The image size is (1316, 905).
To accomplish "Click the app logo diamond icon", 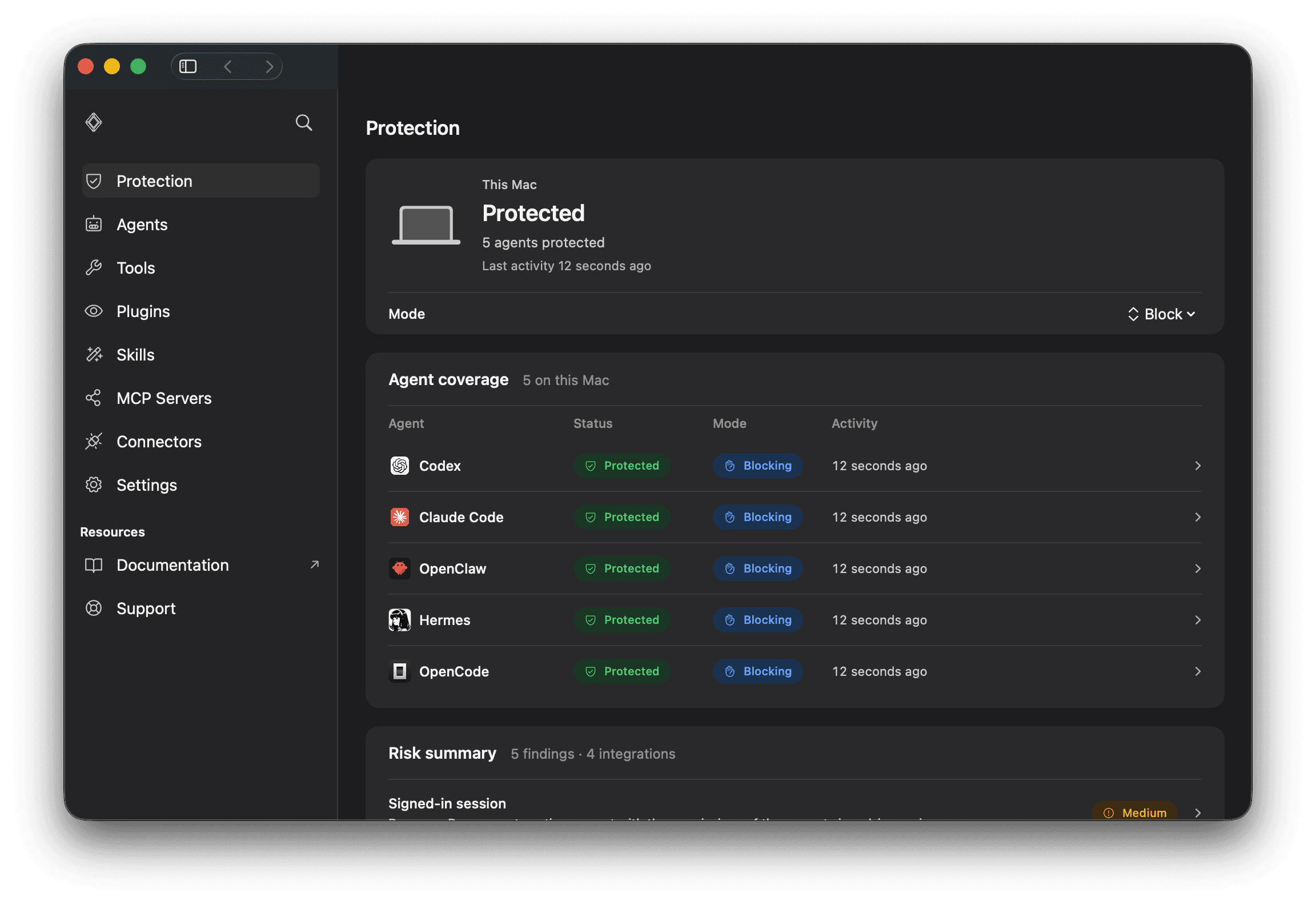I will (x=94, y=122).
